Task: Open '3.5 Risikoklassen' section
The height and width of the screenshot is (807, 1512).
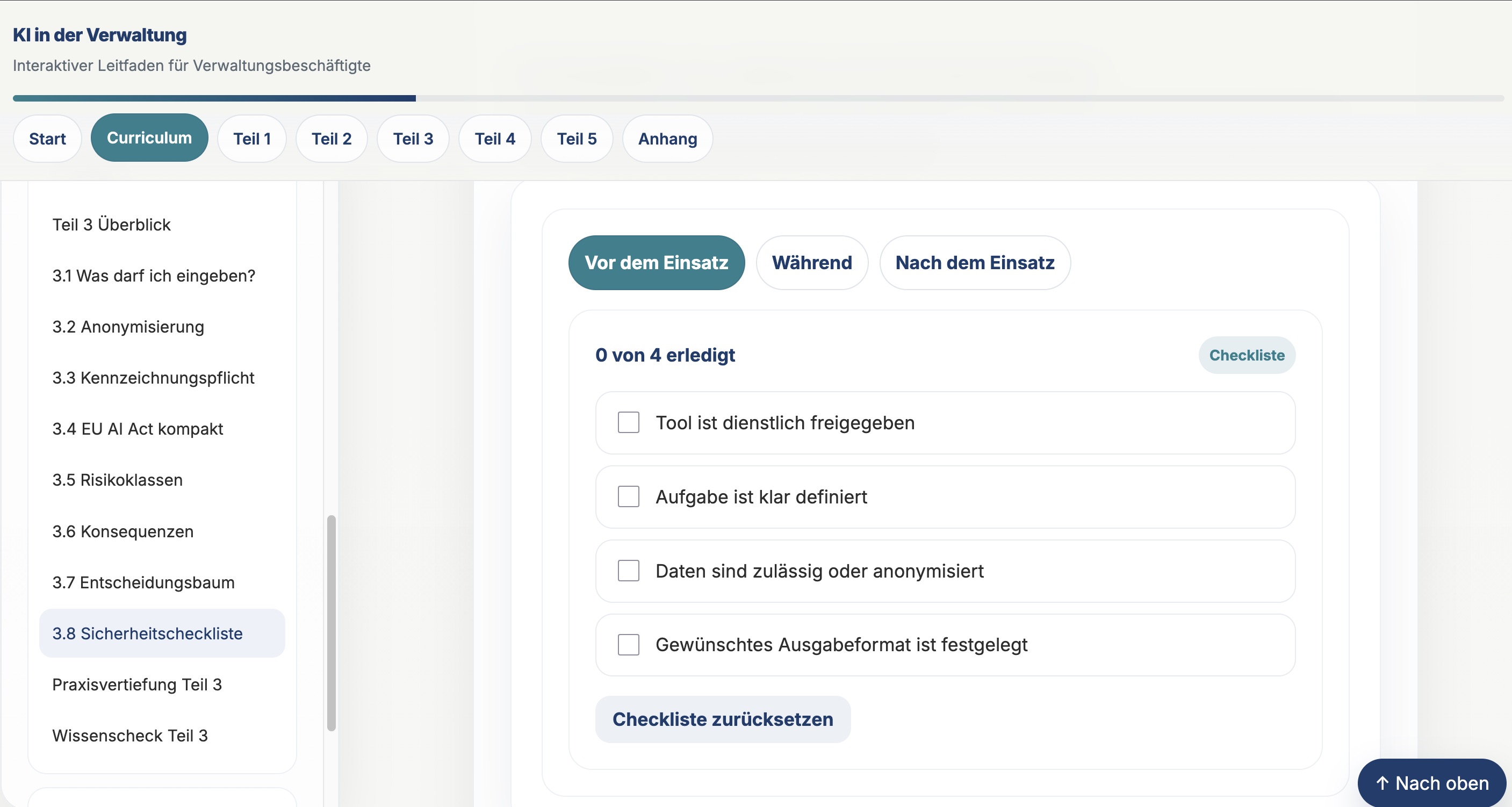Action: 162,480
